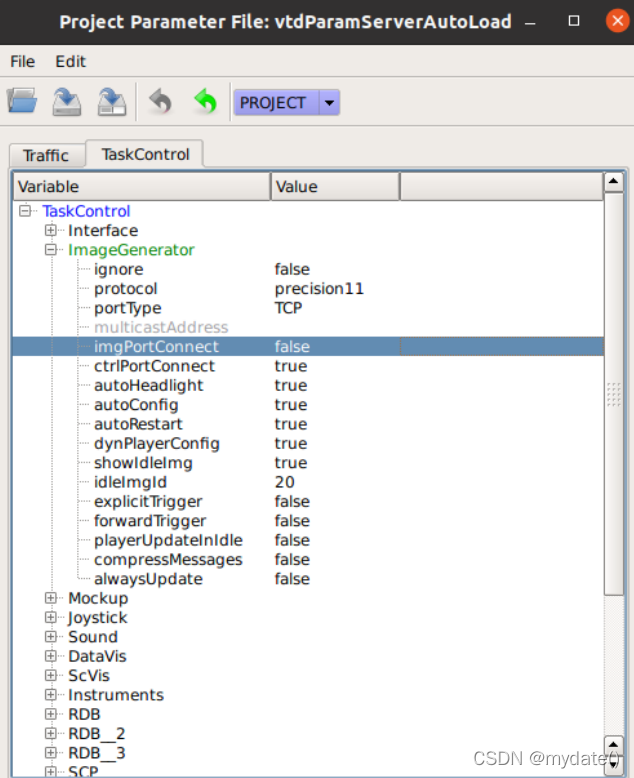
Task: Click the Value column header
Action: point(335,187)
